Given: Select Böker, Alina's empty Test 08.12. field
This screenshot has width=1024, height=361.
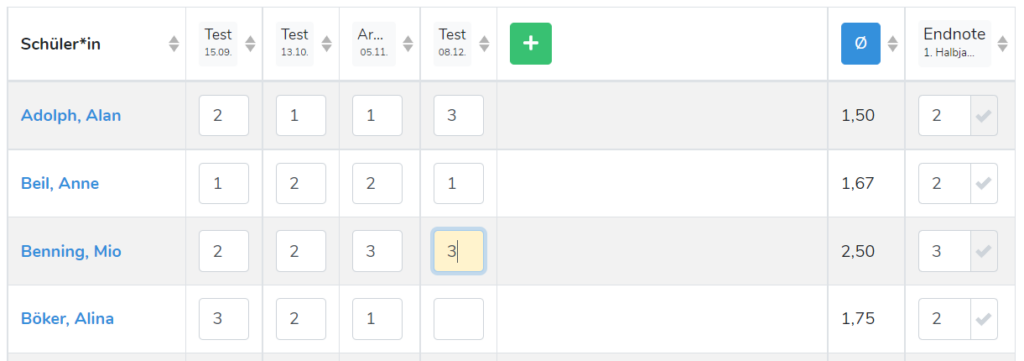Looking at the screenshot, I should 458,319.
